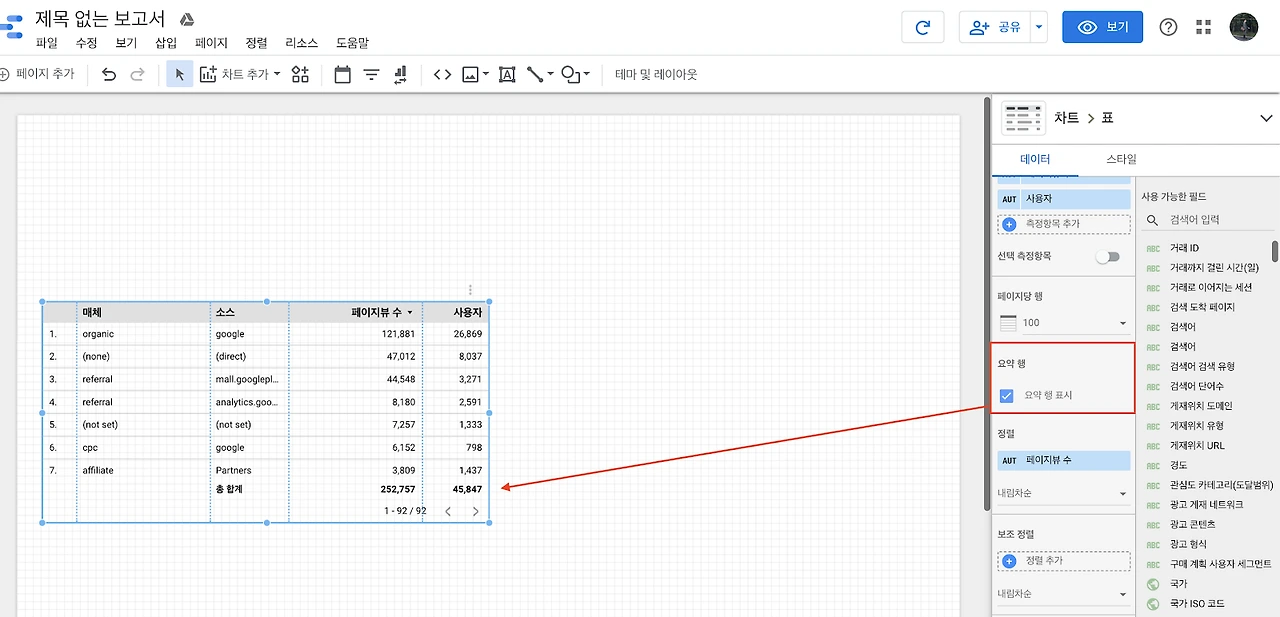This screenshot has width=1280, height=617.
Task: Click the Google Drive icon beside the report title
Action: (187, 19)
